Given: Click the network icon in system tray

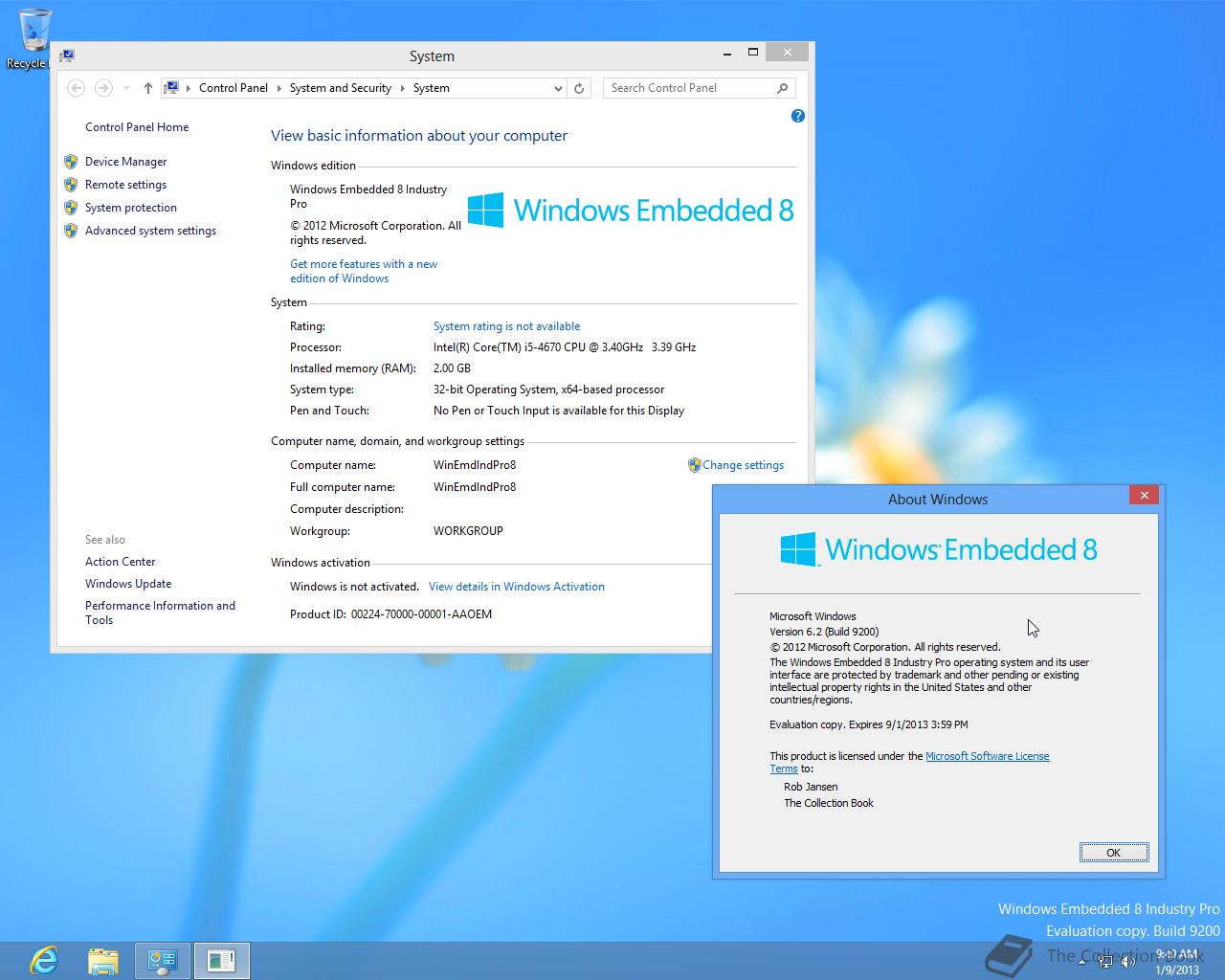Looking at the screenshot, I should (x=1105, y=961).
